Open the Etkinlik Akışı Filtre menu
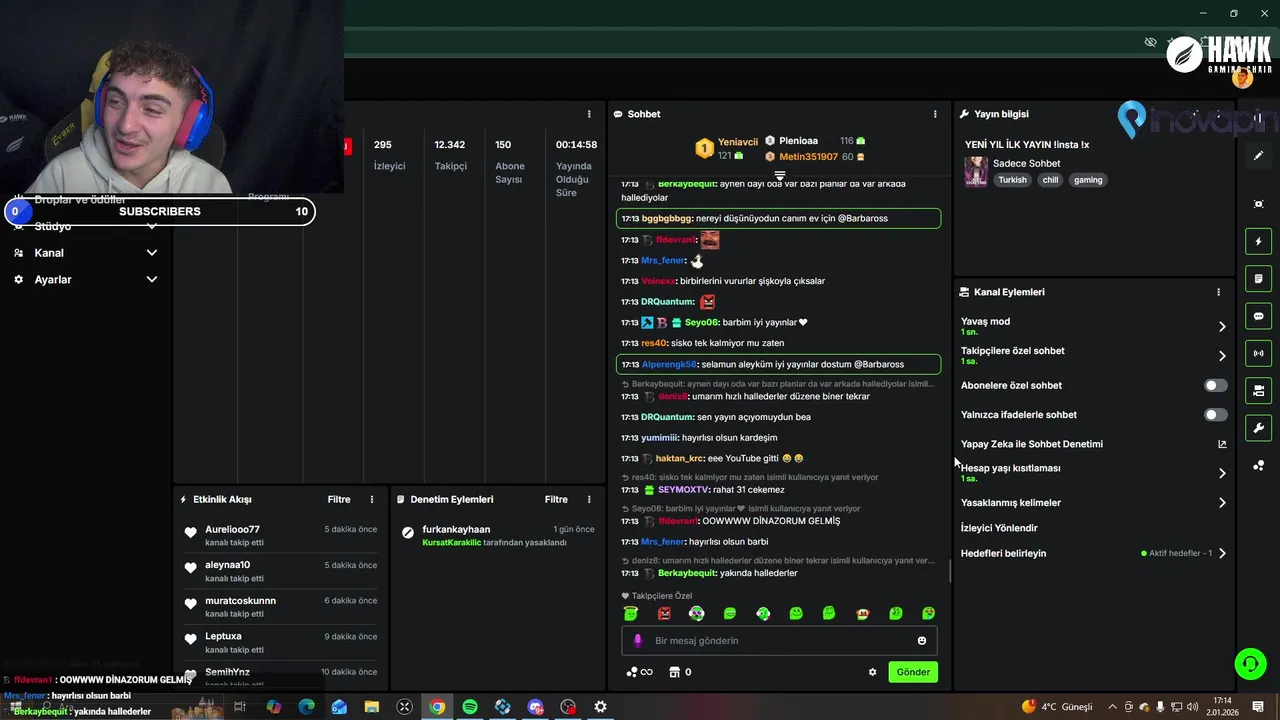The height and width of the screenshot is (720, 1280). [339, 499]
